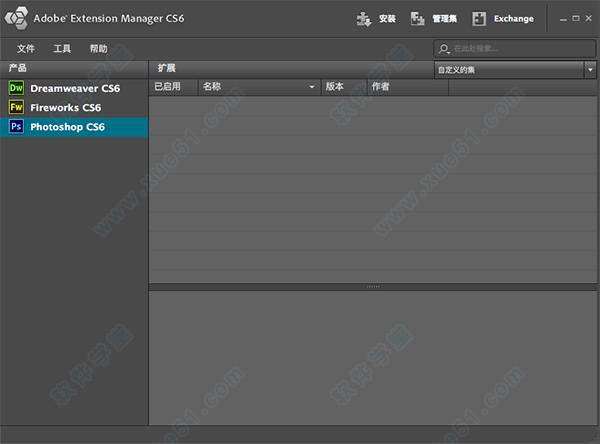This screenshot has height=444, width=600.
Task: Click the Dreamweaver Dw product icon
Action: (16, 88)
